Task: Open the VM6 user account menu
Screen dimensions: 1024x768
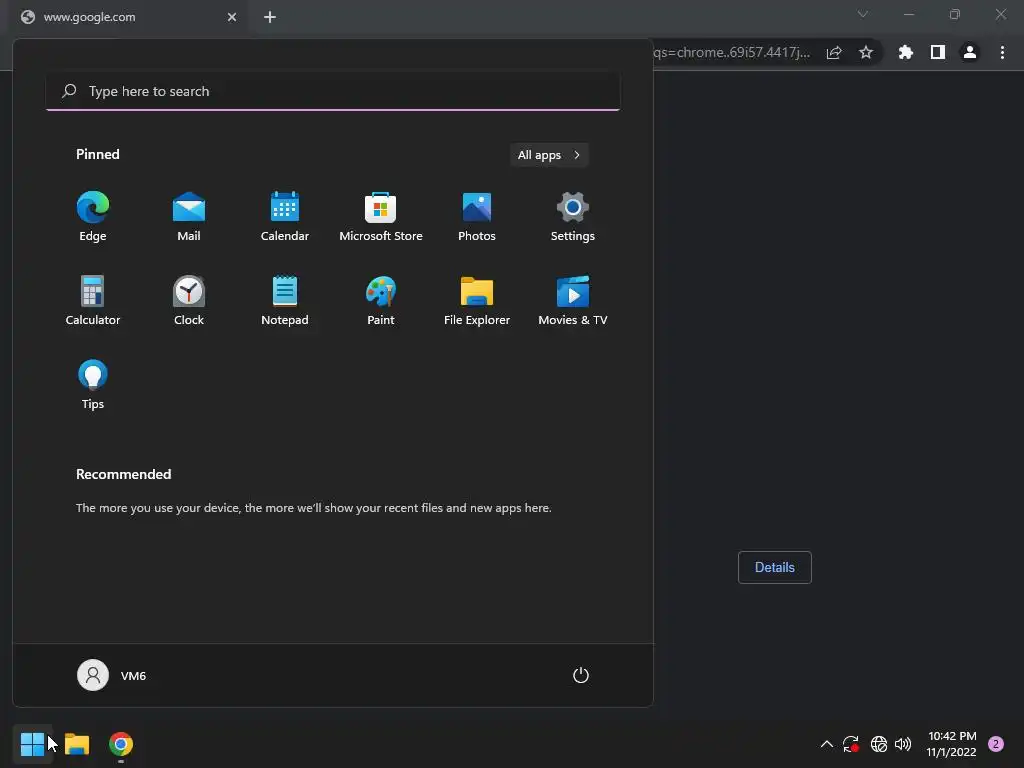Action: click(112, 675)
